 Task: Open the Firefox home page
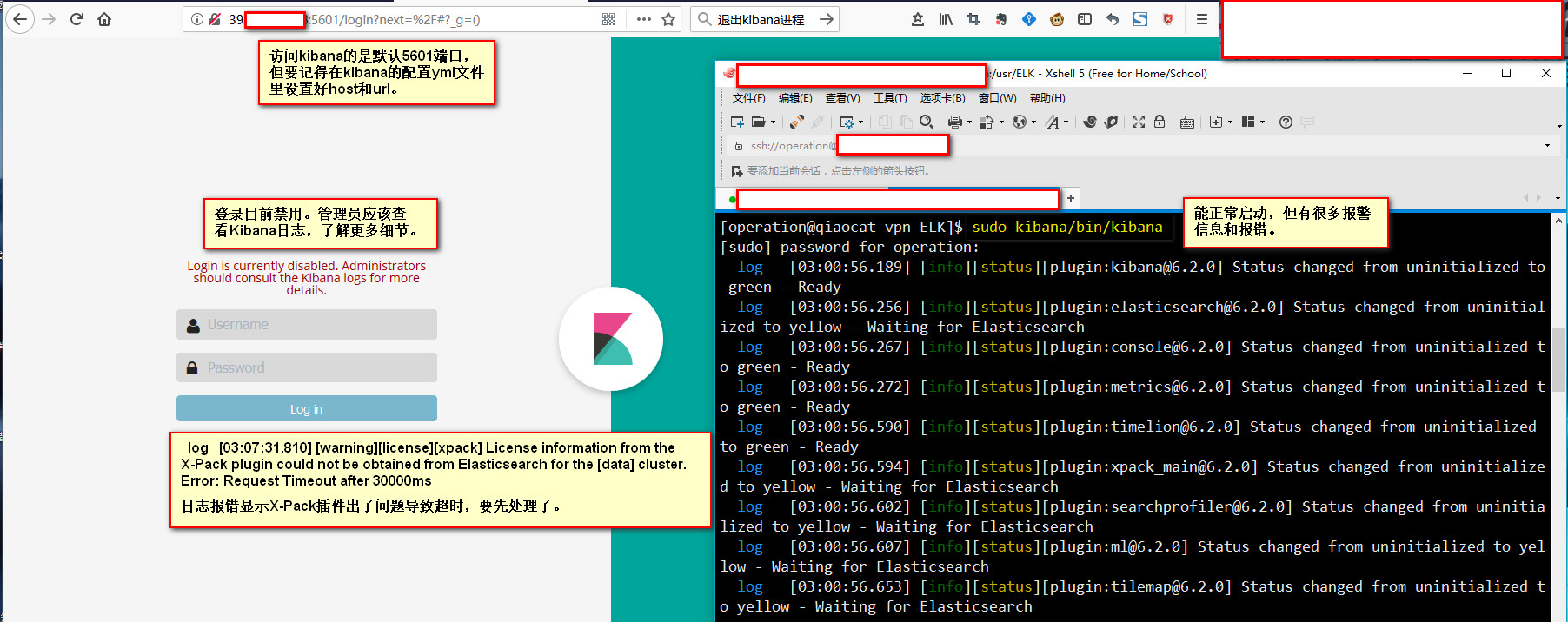[104, 19]
